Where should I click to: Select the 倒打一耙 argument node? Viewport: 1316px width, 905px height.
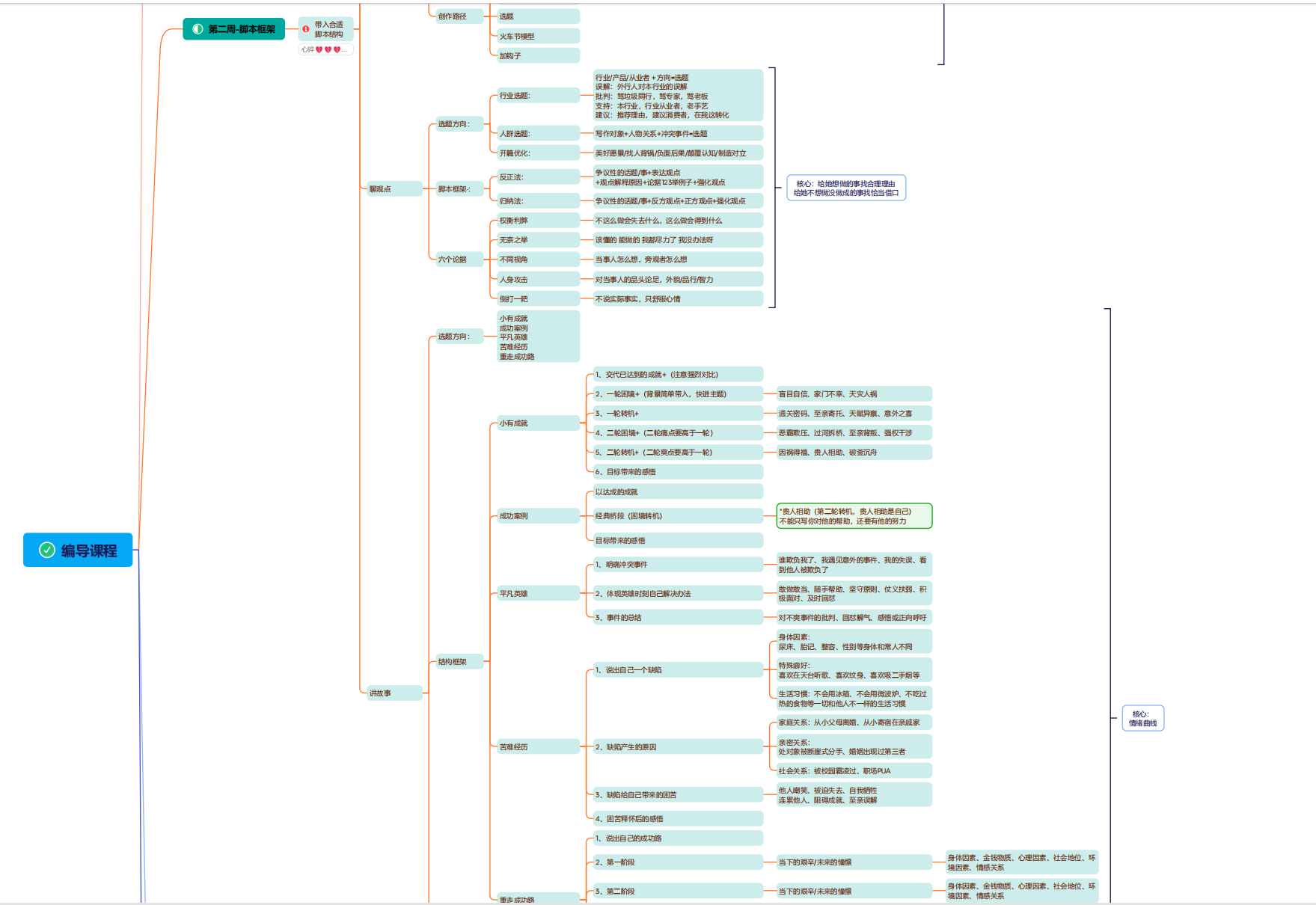pos(537,299)
